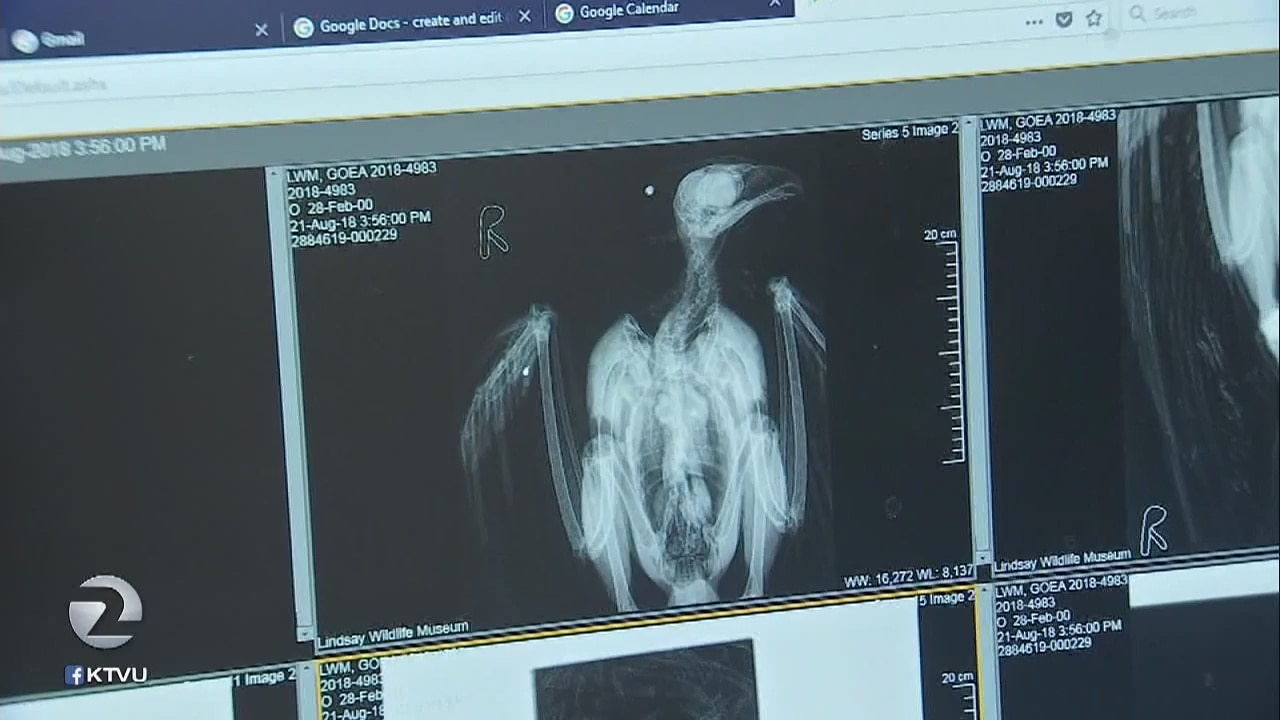Viewport: 1280px width, 720px height.
Task: Click Lindsay Wildlife Museum label in right panel
Action: 1062,561
